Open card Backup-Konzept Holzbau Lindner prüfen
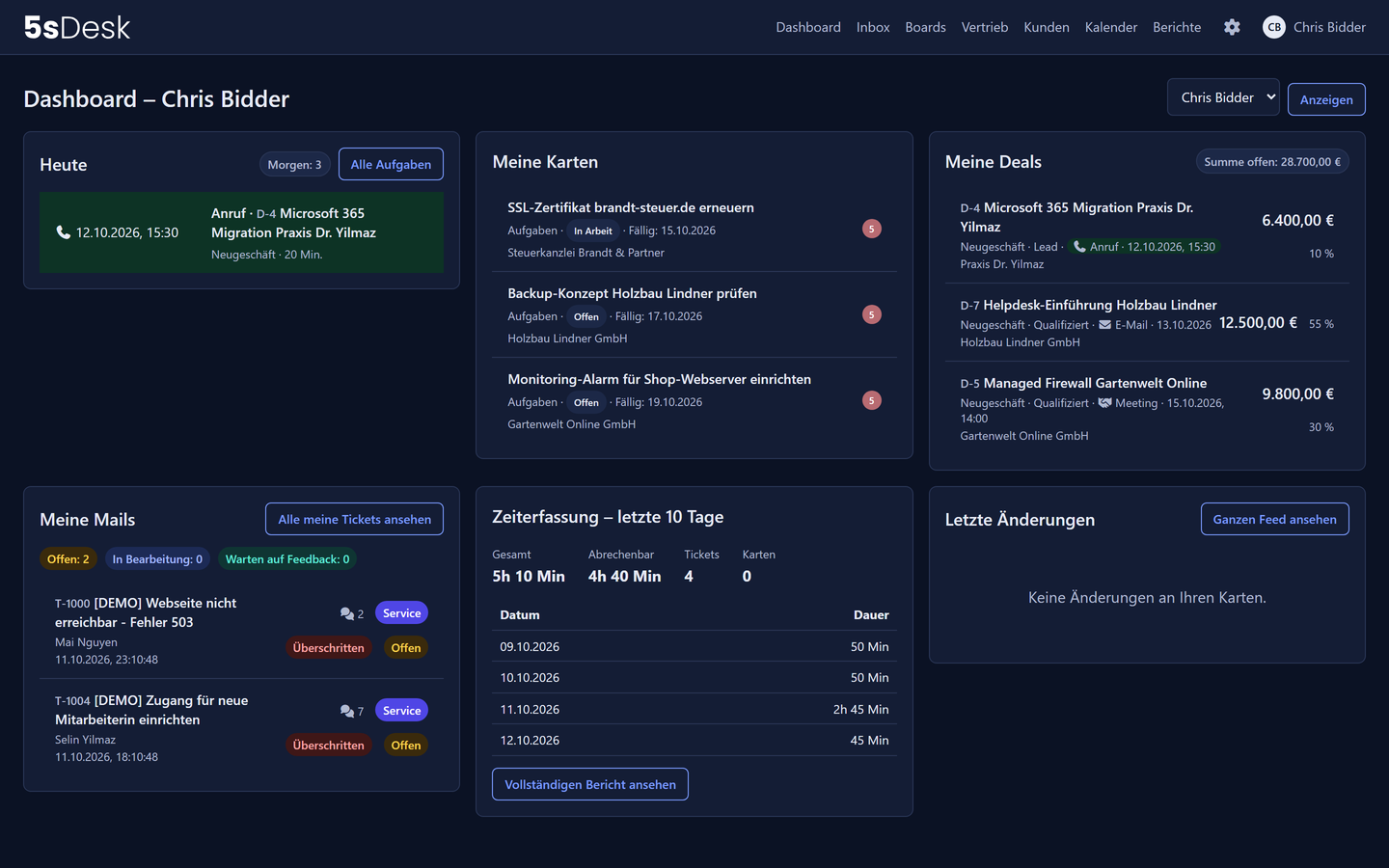This screenshot has width=1389, height=868. coord(632,293)
